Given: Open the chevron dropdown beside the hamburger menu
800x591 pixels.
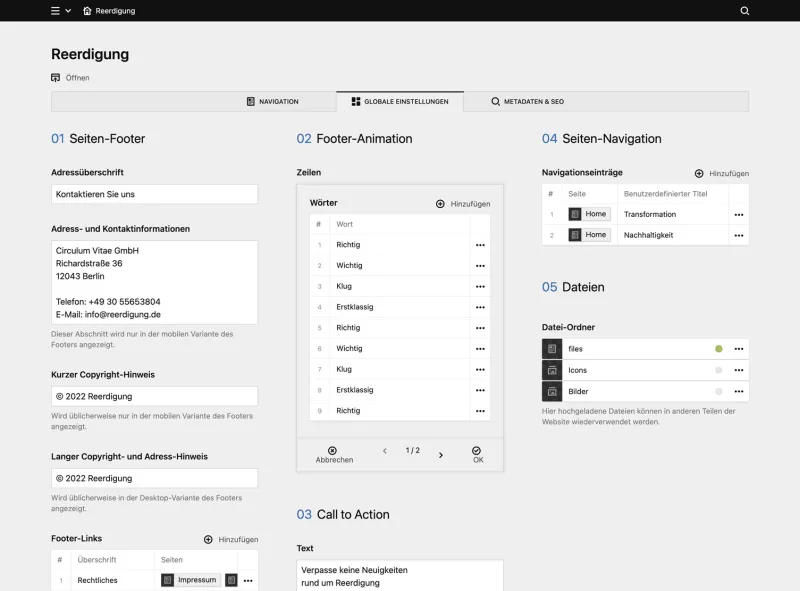Looking at the screenshot, I should (66, 11).
